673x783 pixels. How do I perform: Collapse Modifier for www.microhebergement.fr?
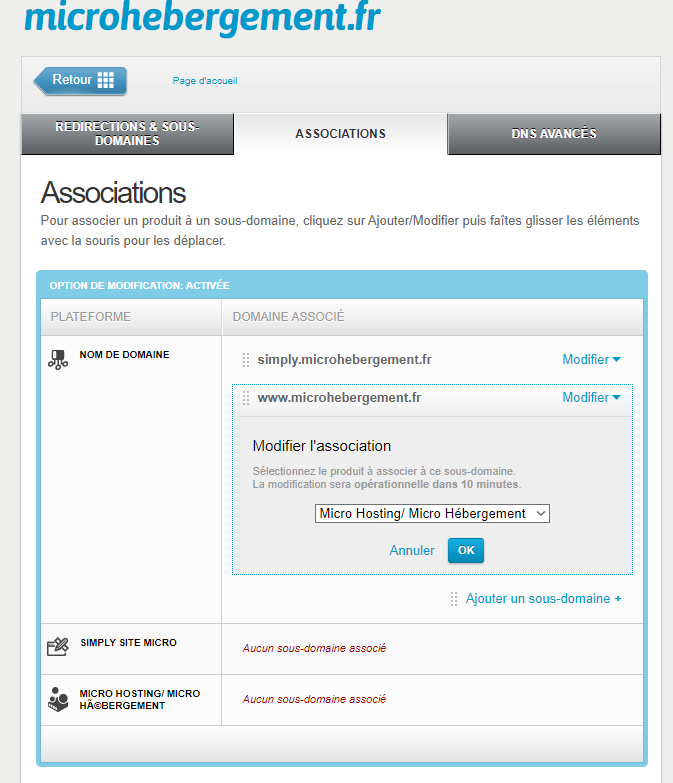(592, 397)
